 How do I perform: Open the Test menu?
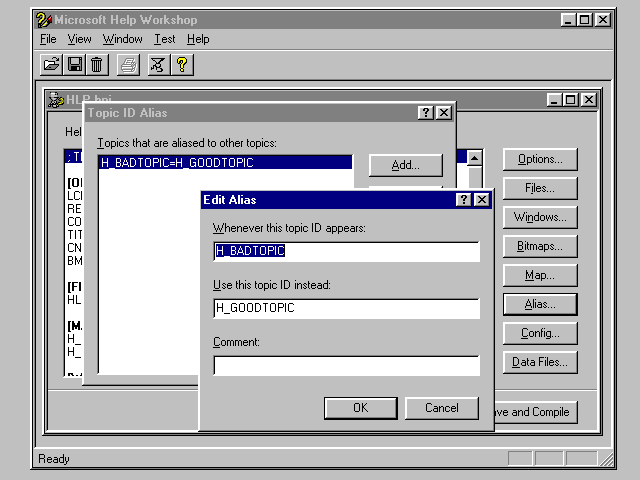point(165,39)
